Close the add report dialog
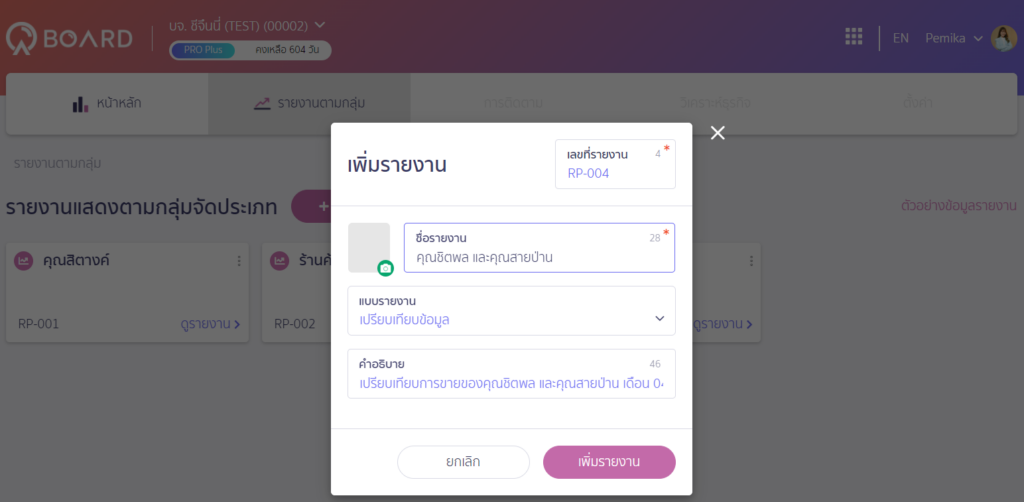The image size is (1024, 502). (x=717, y=133)
